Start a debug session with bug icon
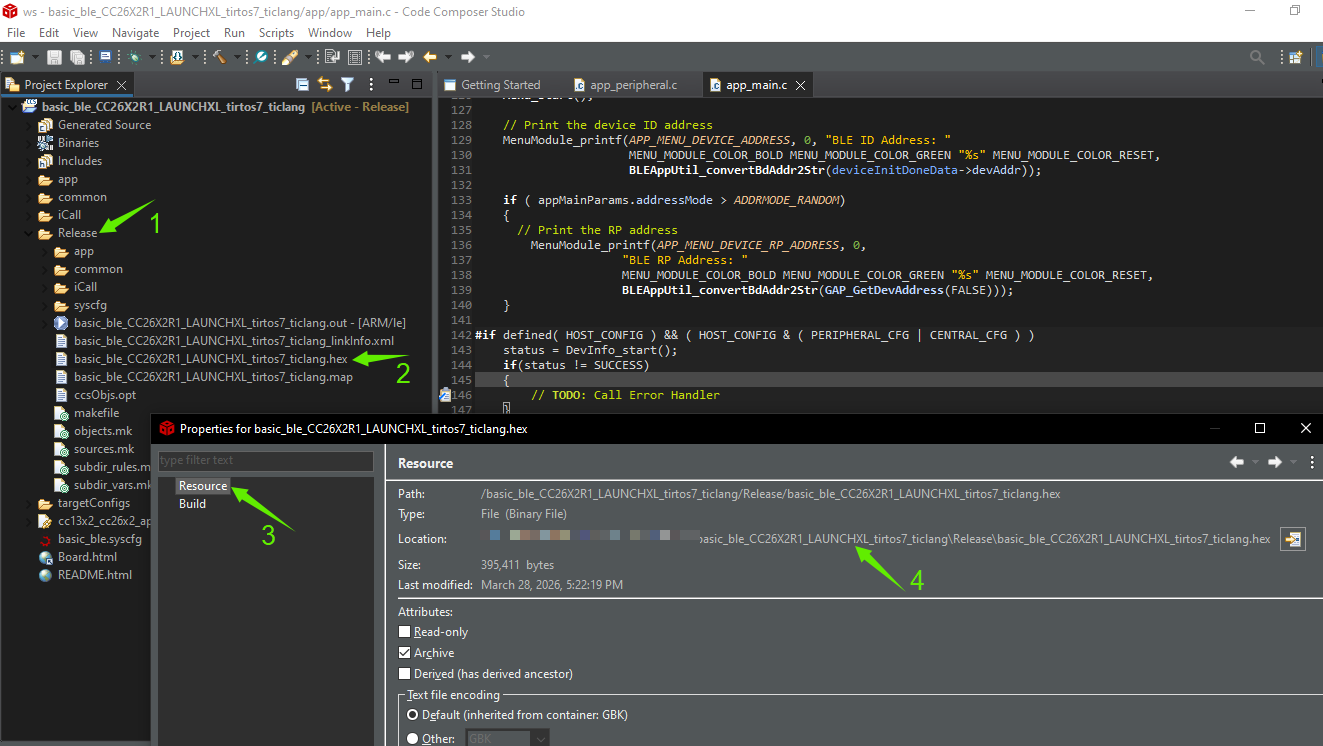Image resolution: width=1323 pixels, height=746 pixels. [x=134, y=57]
